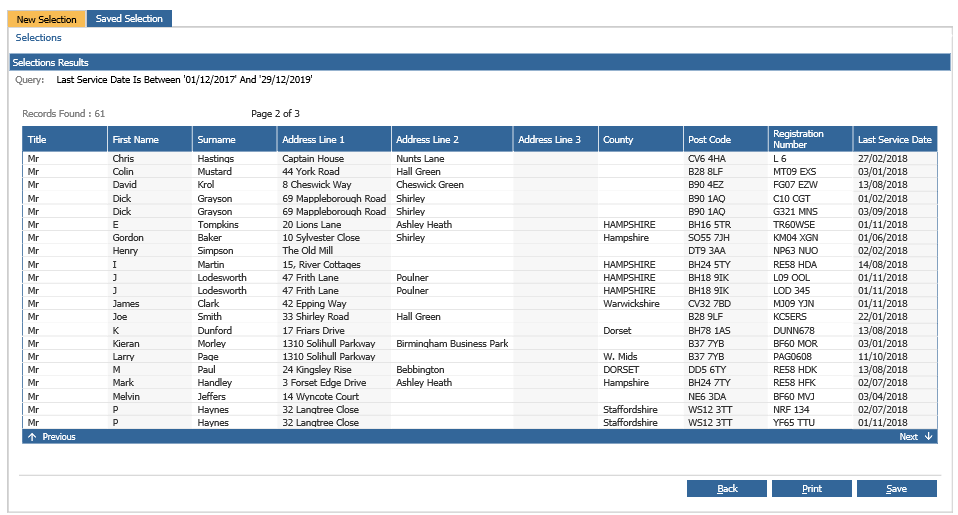958x515 pixels.
Task: Click post code 'CV6 4HA'
Action: pyautogui.click(x=707, y=158)
